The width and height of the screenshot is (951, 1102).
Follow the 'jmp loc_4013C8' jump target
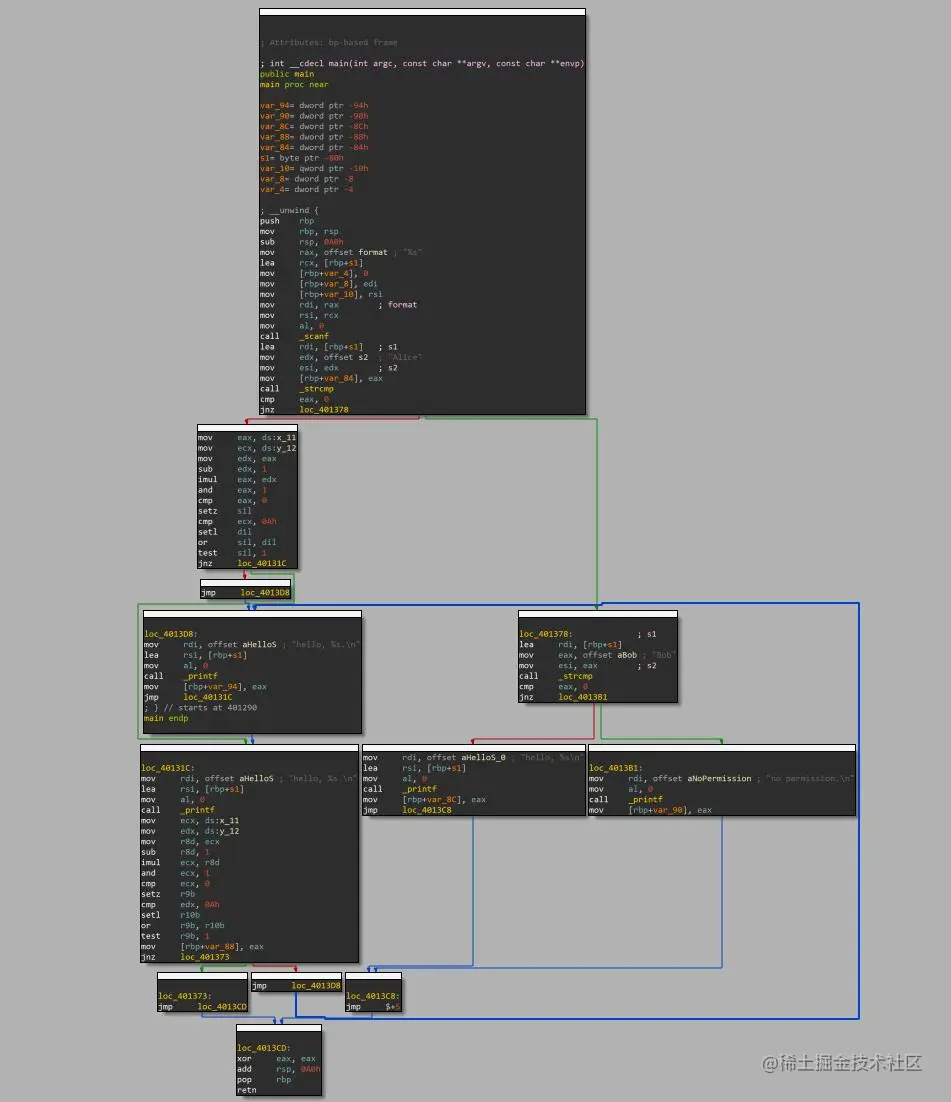(427, 810)
